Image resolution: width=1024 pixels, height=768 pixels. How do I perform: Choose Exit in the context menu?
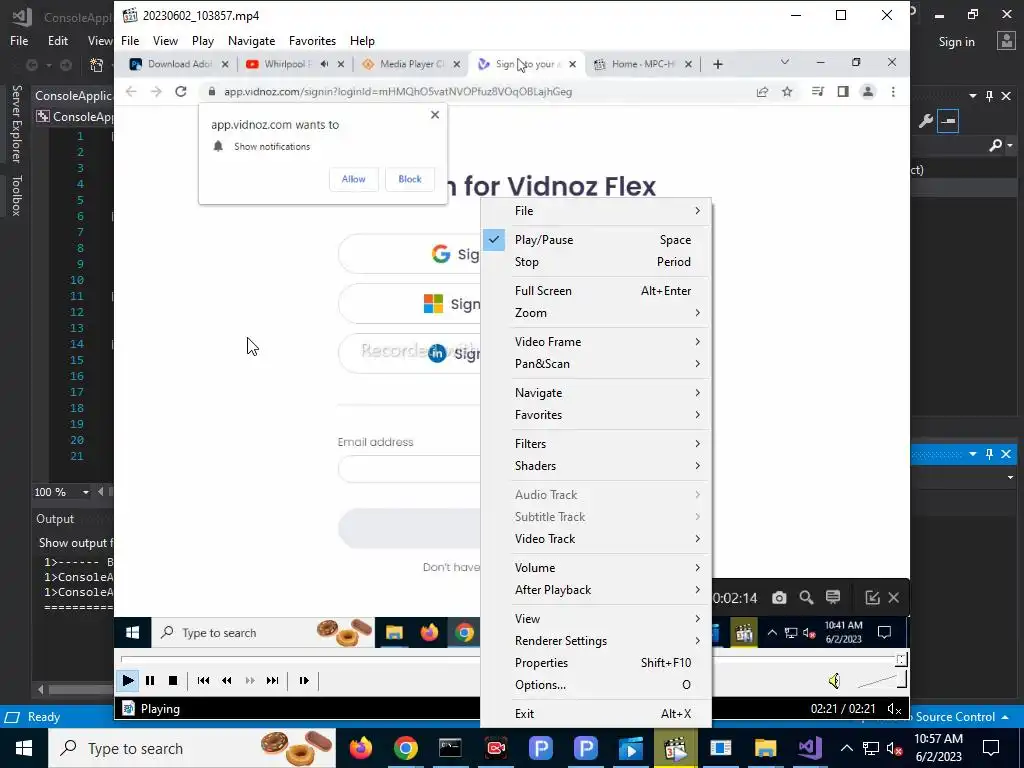click(596, 714)
